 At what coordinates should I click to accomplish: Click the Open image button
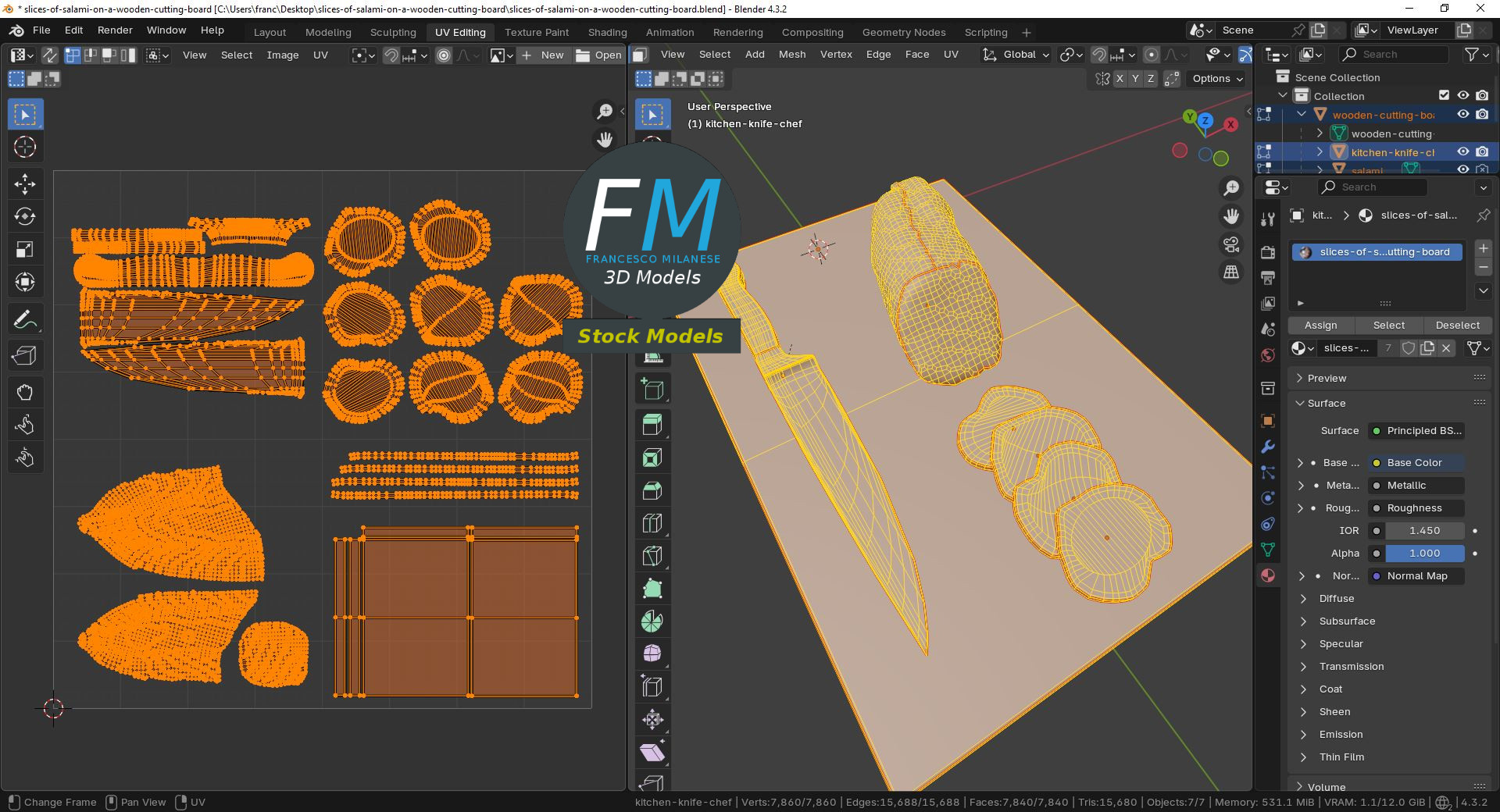[598, 55]
